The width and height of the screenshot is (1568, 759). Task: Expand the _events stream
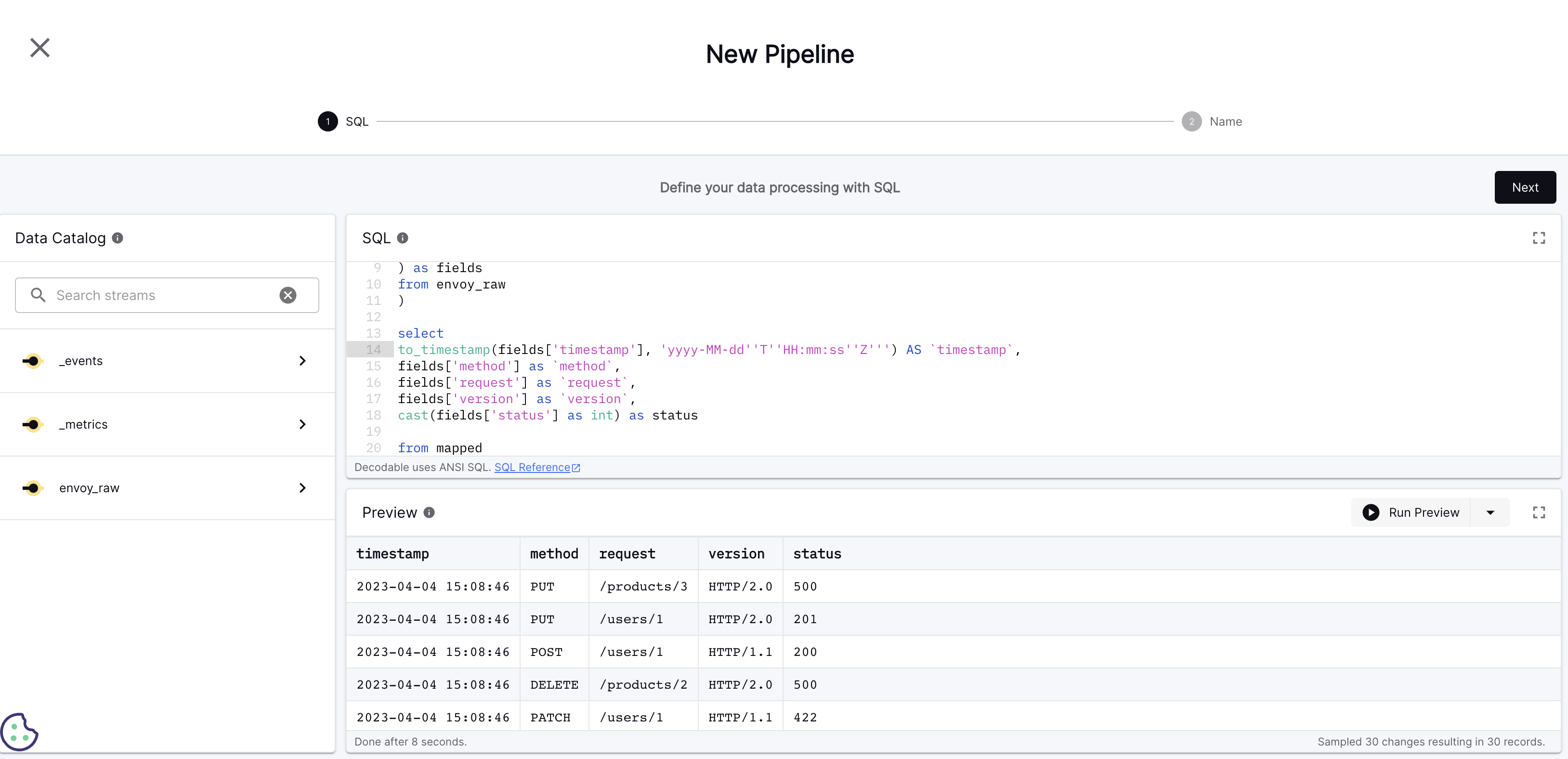tap(302, 361)
